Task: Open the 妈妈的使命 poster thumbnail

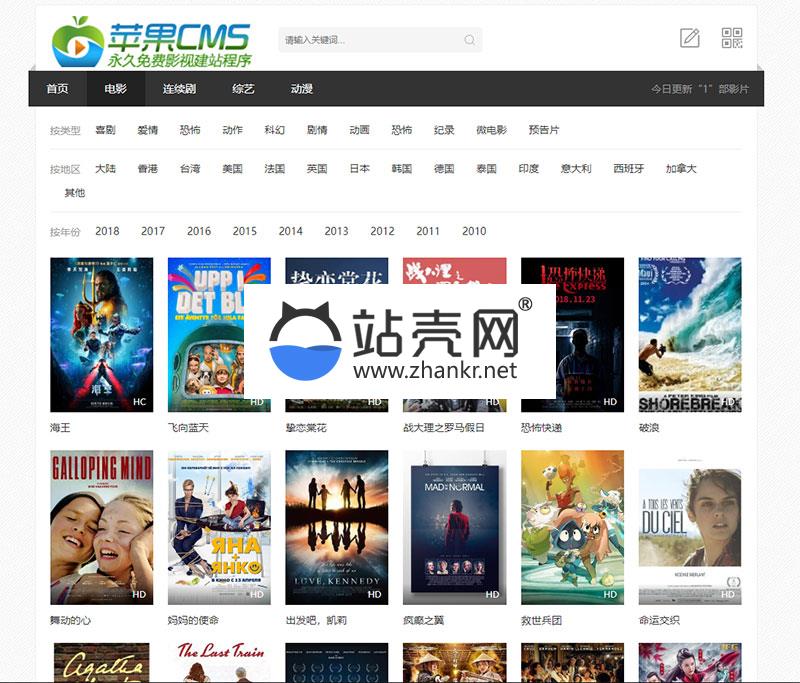Action: coord(219,527)
